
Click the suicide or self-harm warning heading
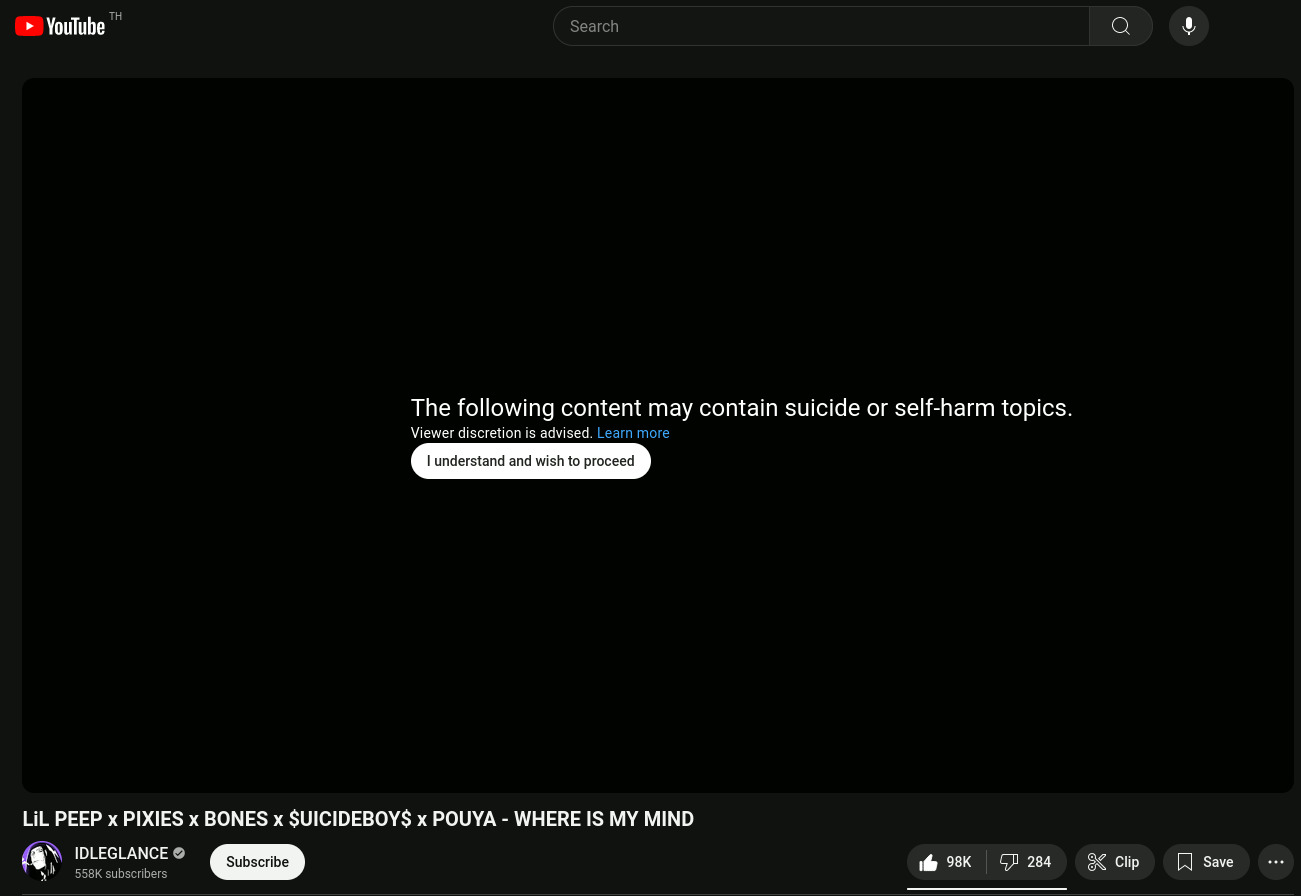point(741,408)
